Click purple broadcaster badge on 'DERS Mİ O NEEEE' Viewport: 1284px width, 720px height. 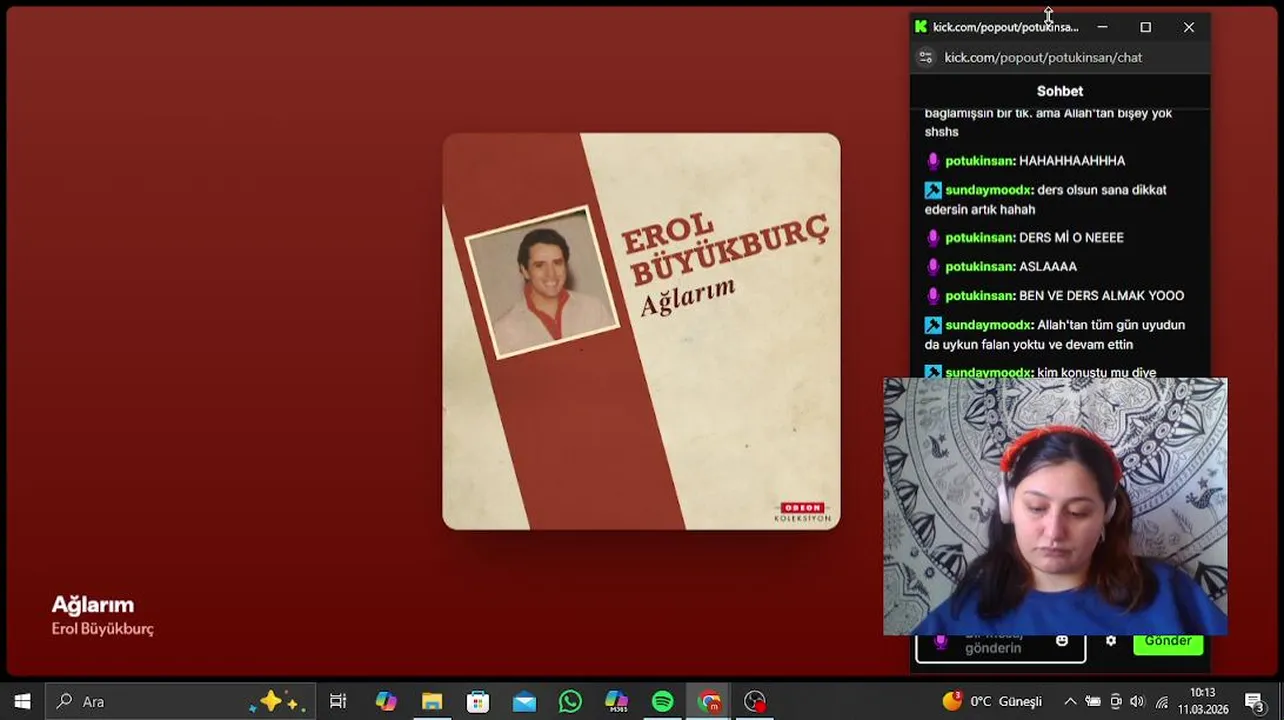click(x=933, y=237)
